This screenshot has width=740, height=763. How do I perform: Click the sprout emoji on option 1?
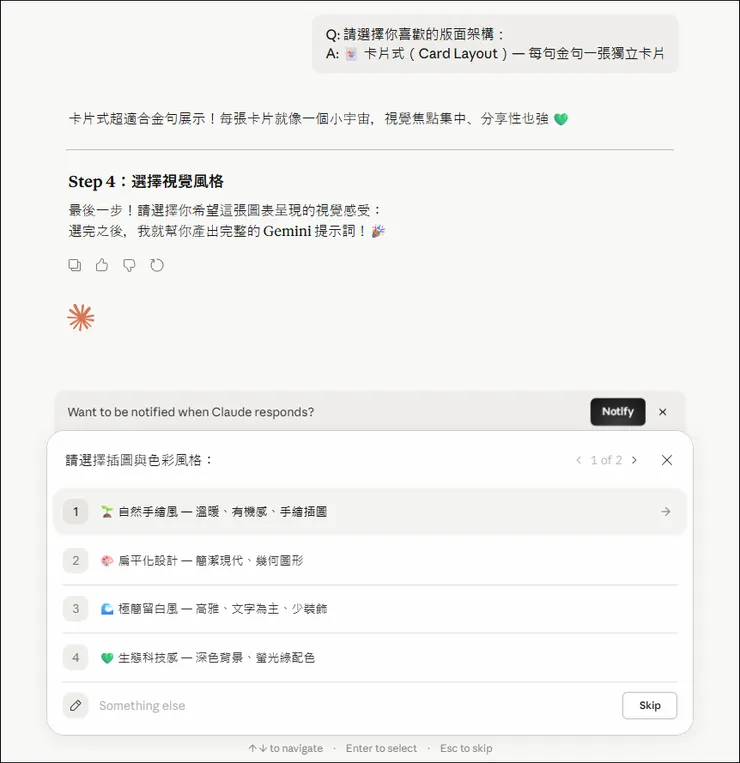(107, 511)
